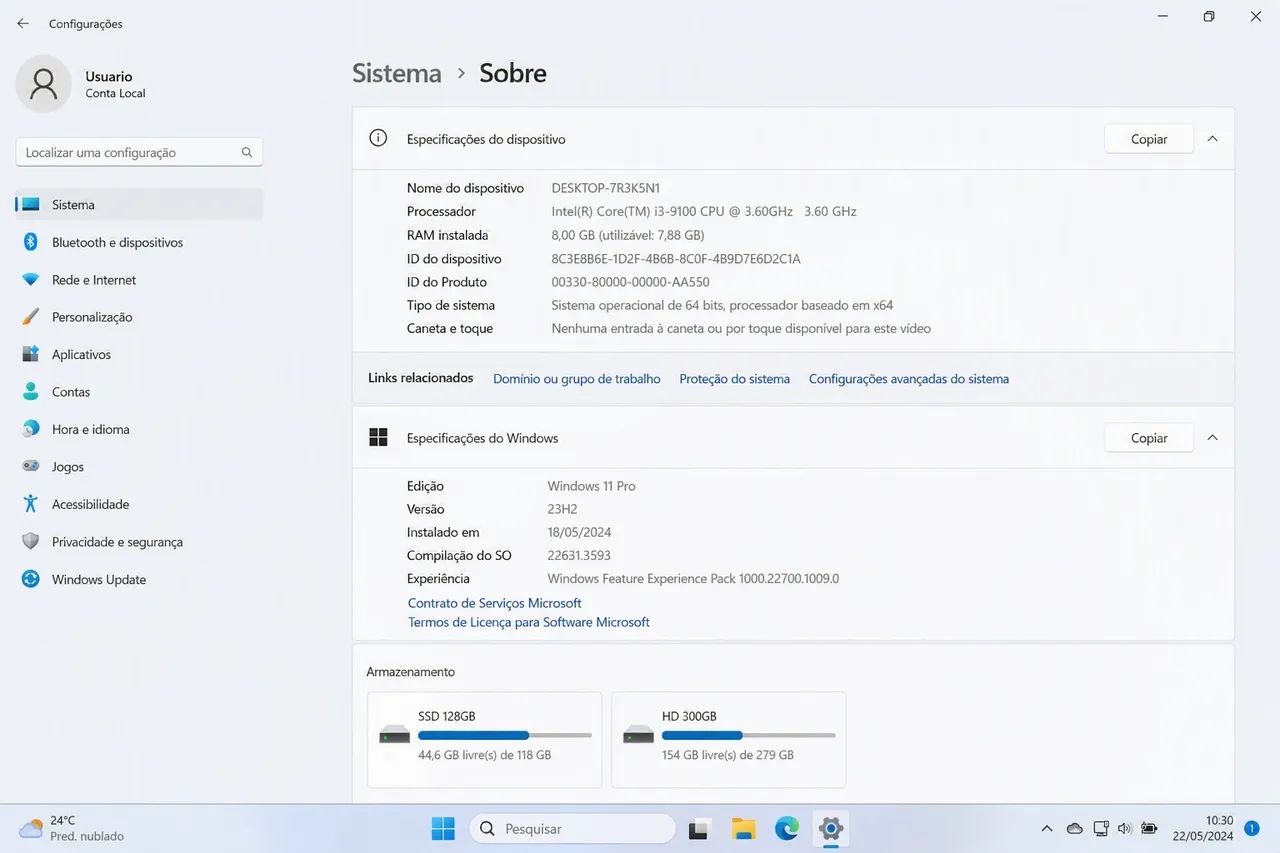Image resolution: width=1280 pixels, height=853 pixels.
Task: Open Termos de Licença para Software Microsoft
Action: pyautogui.click(x=528, y=622)
